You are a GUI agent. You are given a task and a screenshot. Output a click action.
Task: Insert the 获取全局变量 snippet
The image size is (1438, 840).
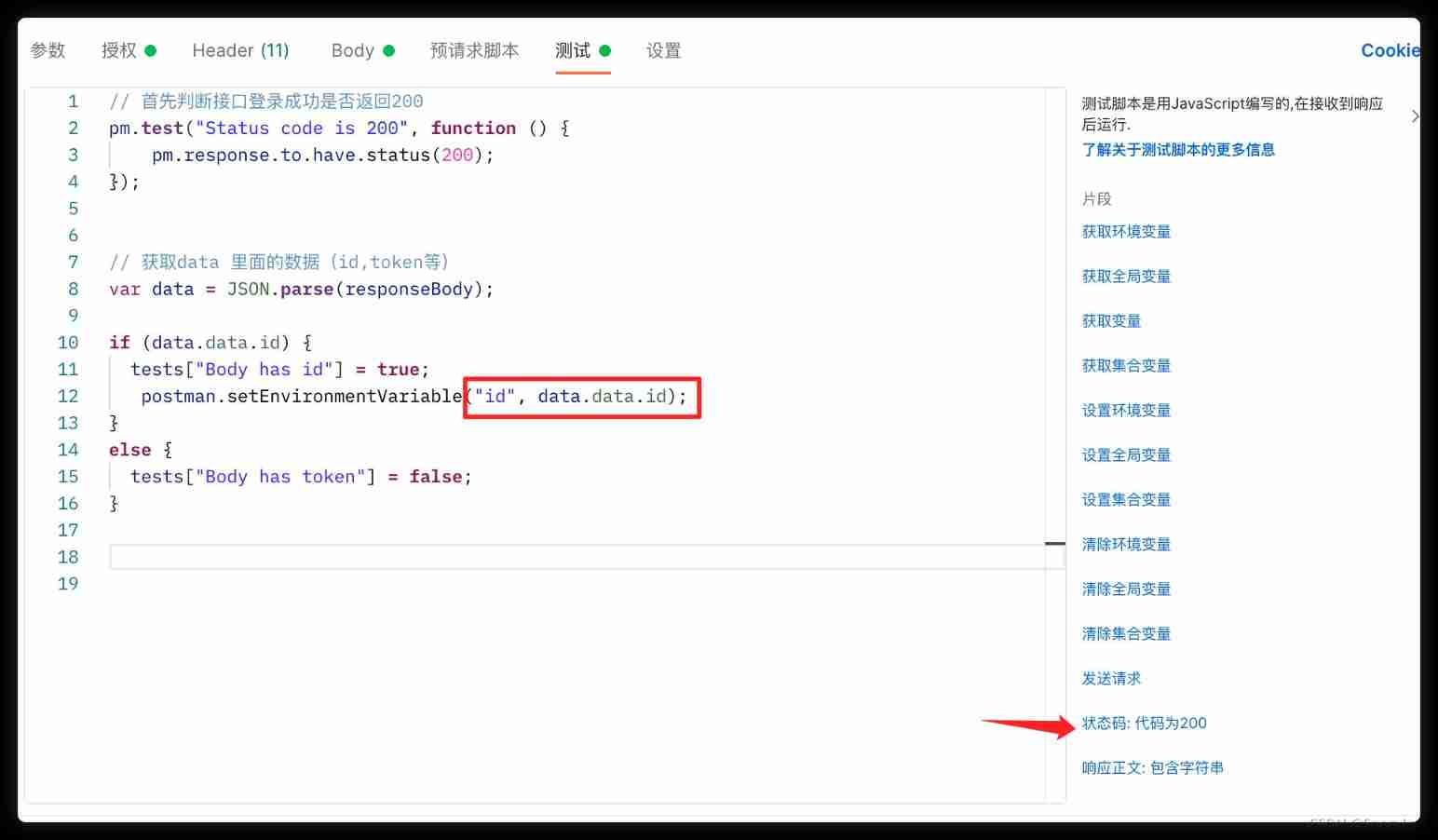pos(1126,276)
